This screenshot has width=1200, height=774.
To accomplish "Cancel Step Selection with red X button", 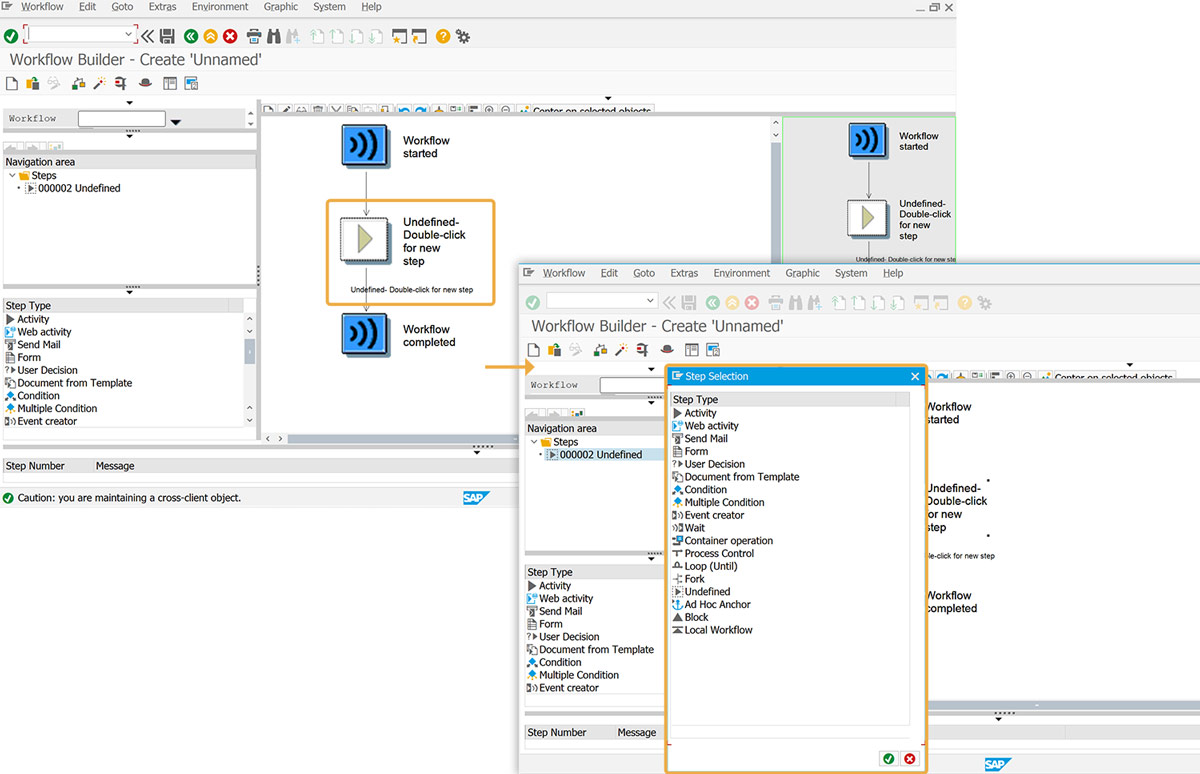I will (909, 759).
